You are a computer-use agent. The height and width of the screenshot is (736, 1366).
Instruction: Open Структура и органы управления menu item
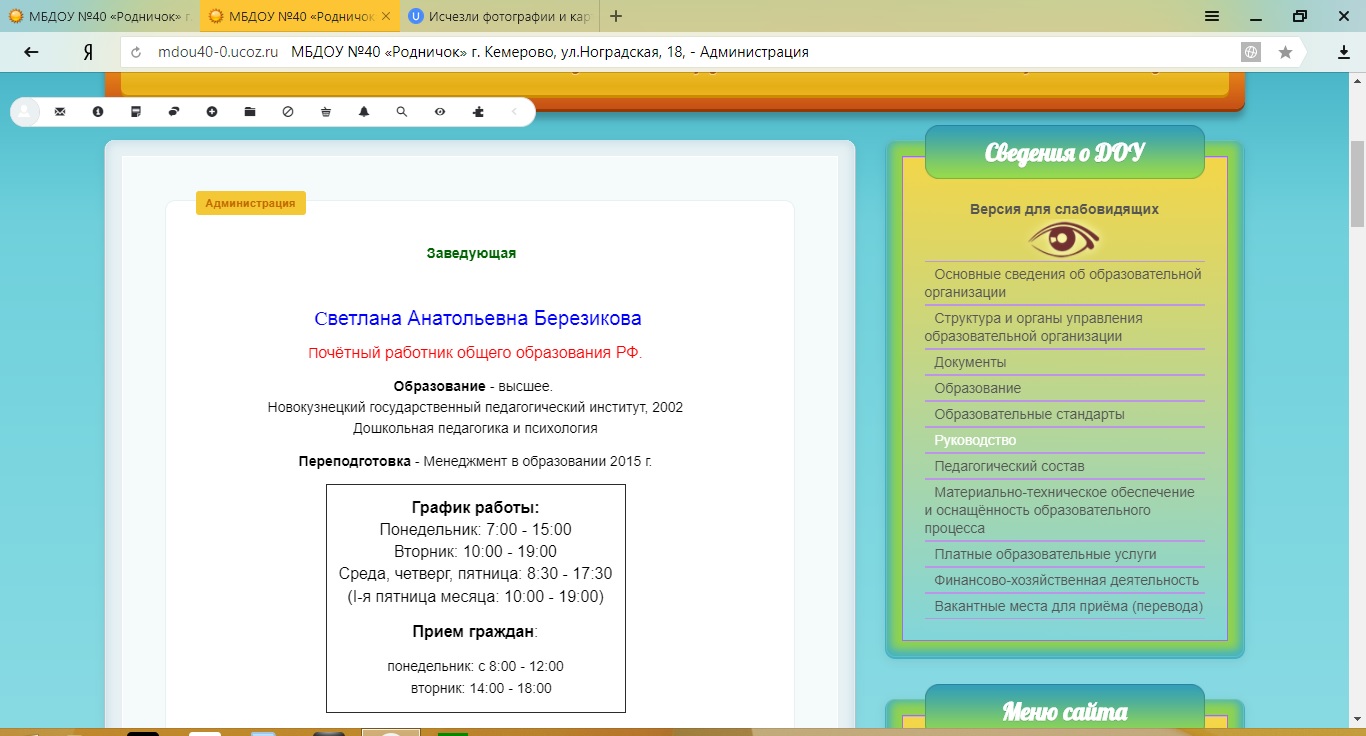click(1064, 327)
